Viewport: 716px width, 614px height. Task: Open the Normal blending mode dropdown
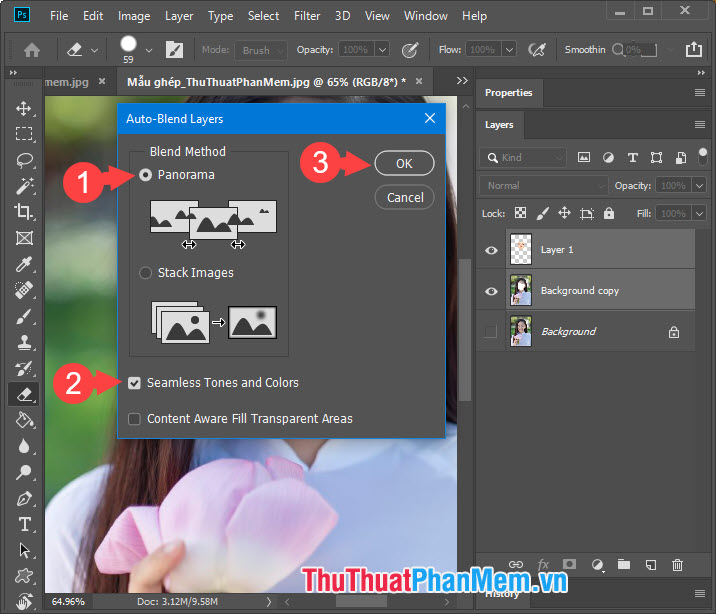pyautogui.click(x=543, y=186)
